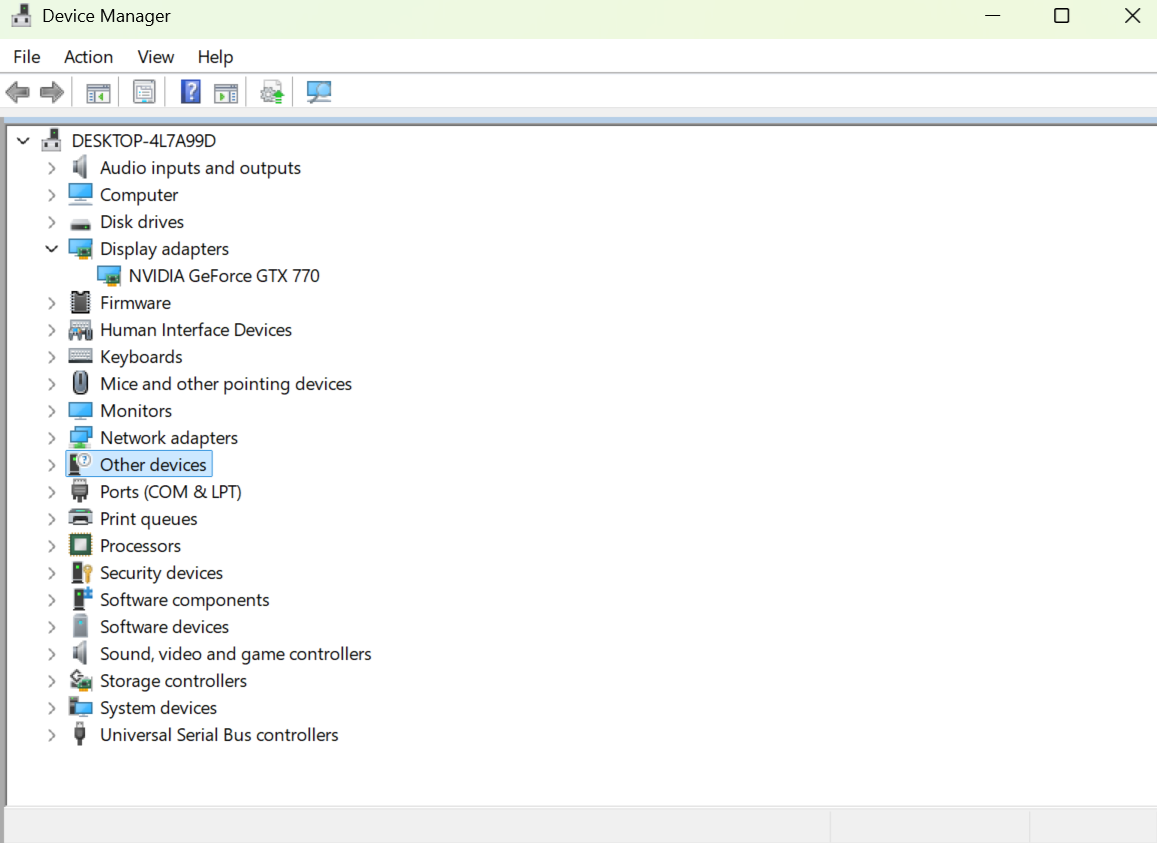
Task: Select the Processors category
Action: [140, 546]
